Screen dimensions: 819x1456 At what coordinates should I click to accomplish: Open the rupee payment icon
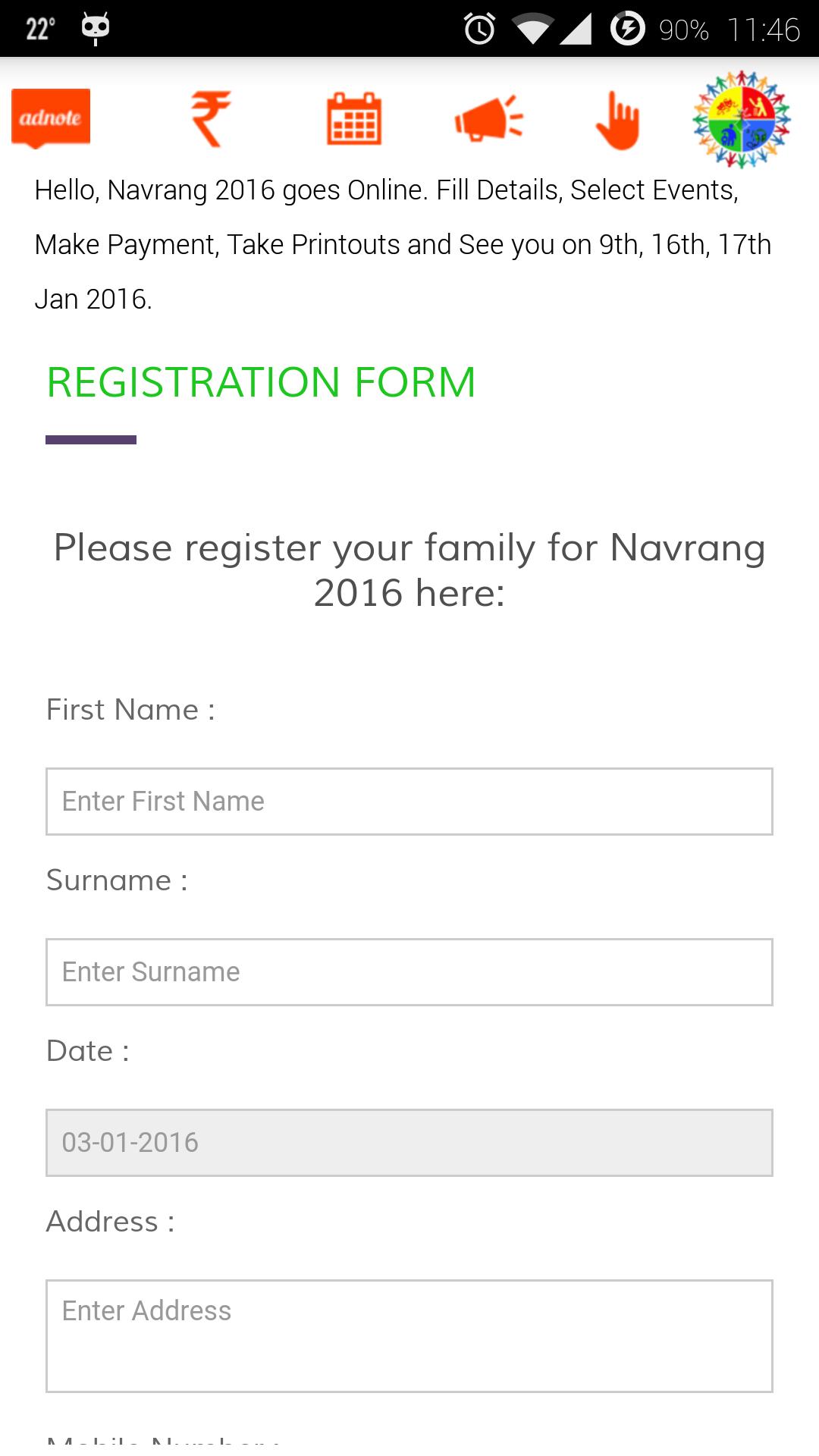[210, 118]
